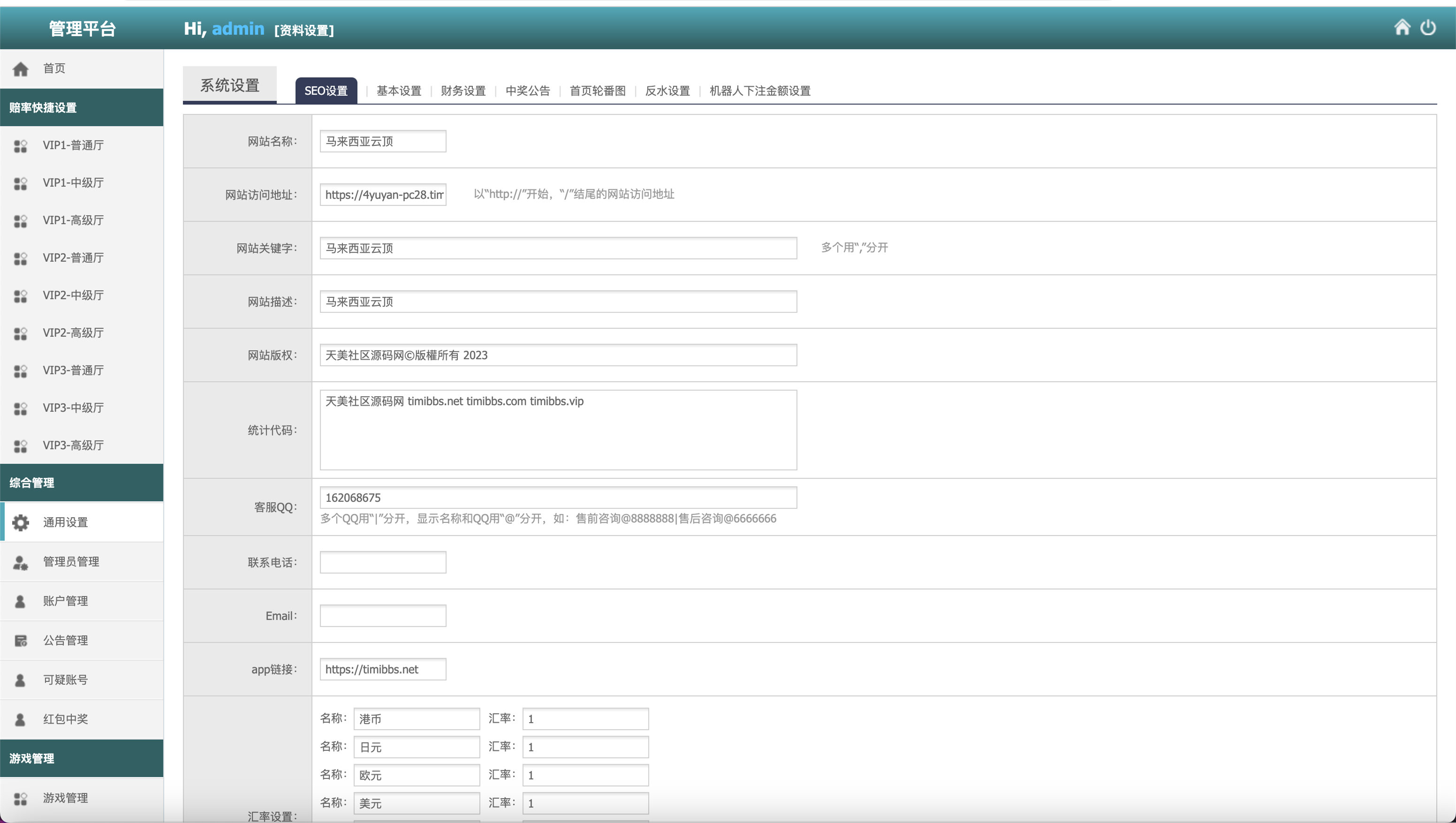Viewport: 1456px width, 823px height.
Task: Switch to the 基本设置 tab
Action: coord(399,91)
